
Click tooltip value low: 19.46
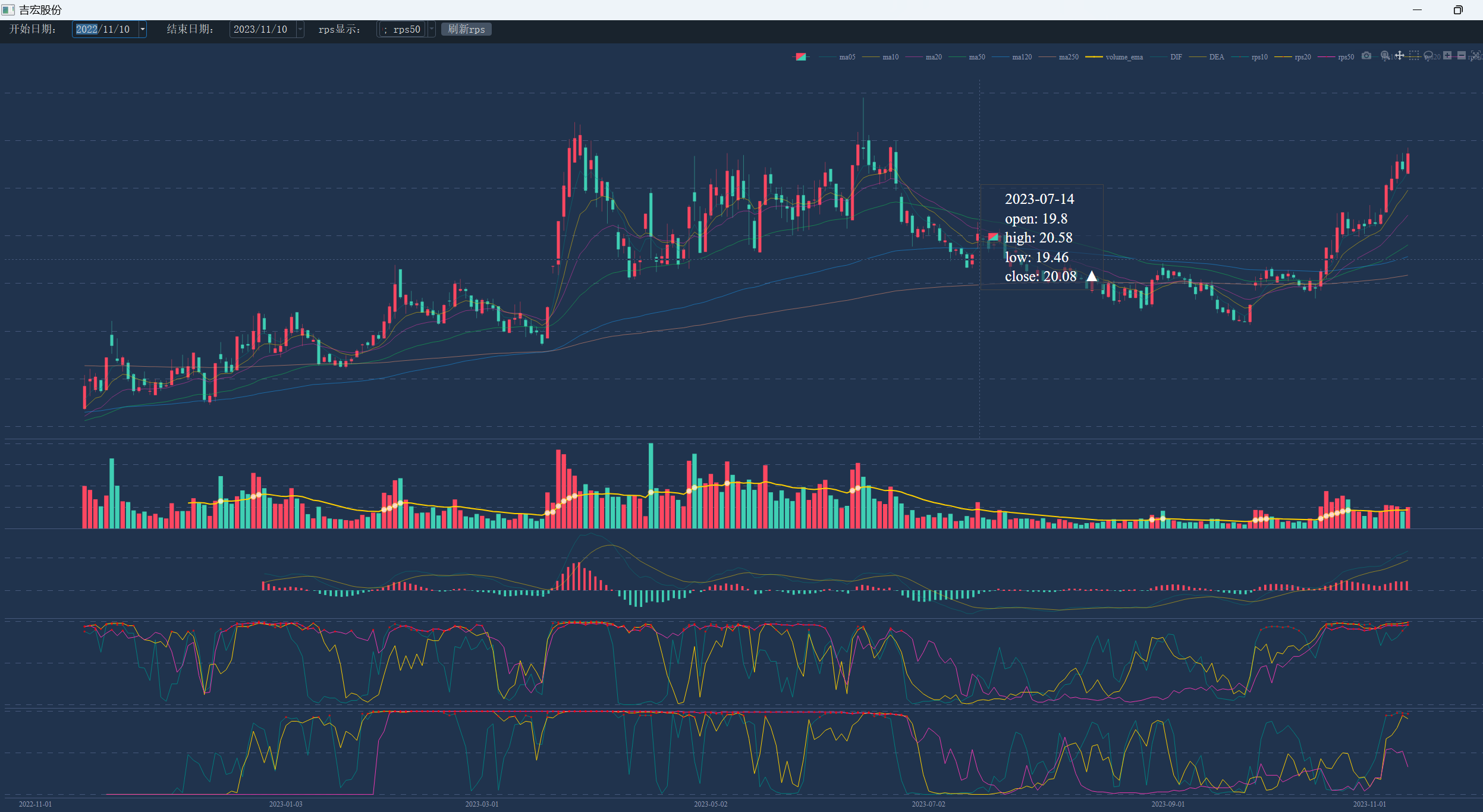tap(1036, 257)
